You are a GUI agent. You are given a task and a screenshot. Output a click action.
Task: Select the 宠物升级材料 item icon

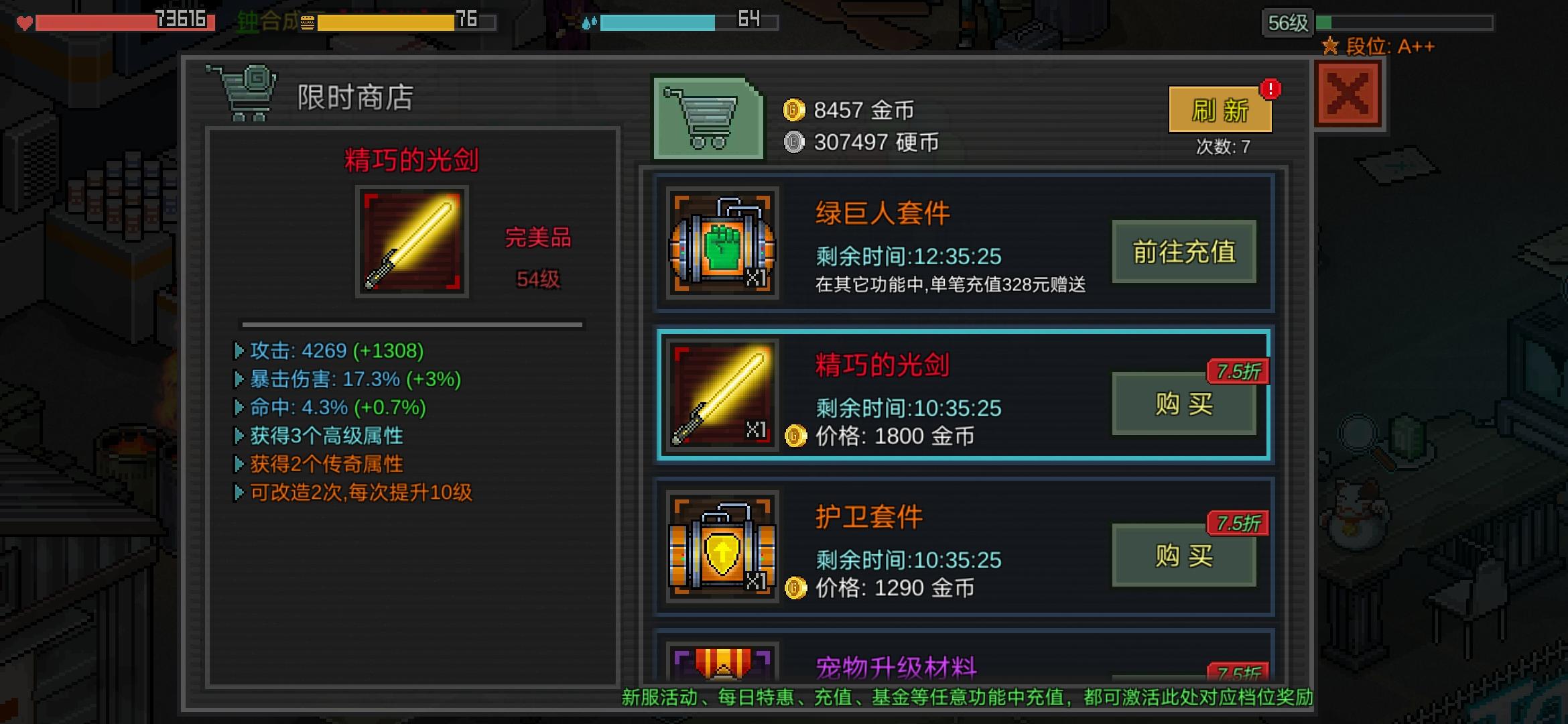tap(722, 662)
